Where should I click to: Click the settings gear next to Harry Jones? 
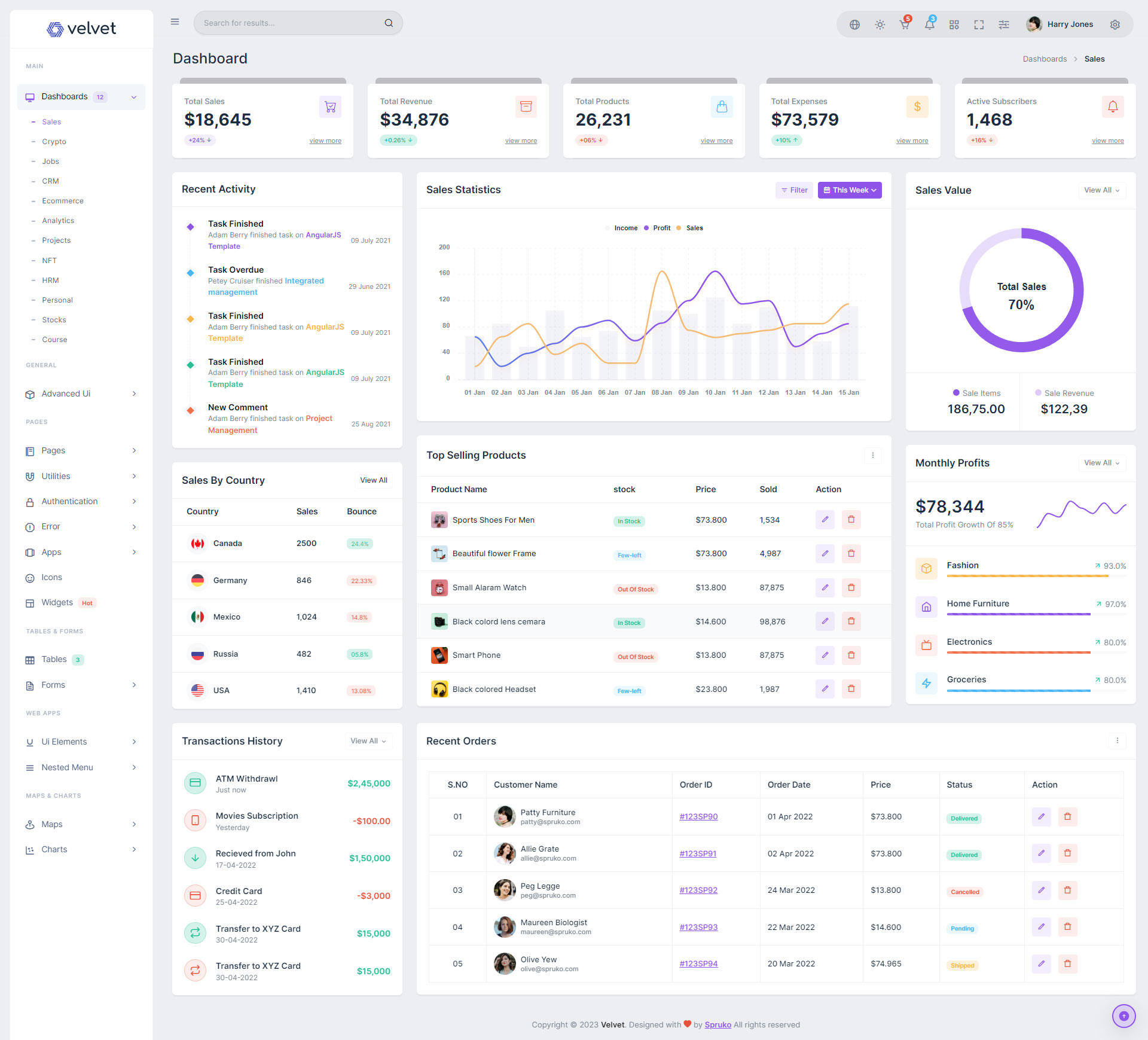coord(1115,25)
